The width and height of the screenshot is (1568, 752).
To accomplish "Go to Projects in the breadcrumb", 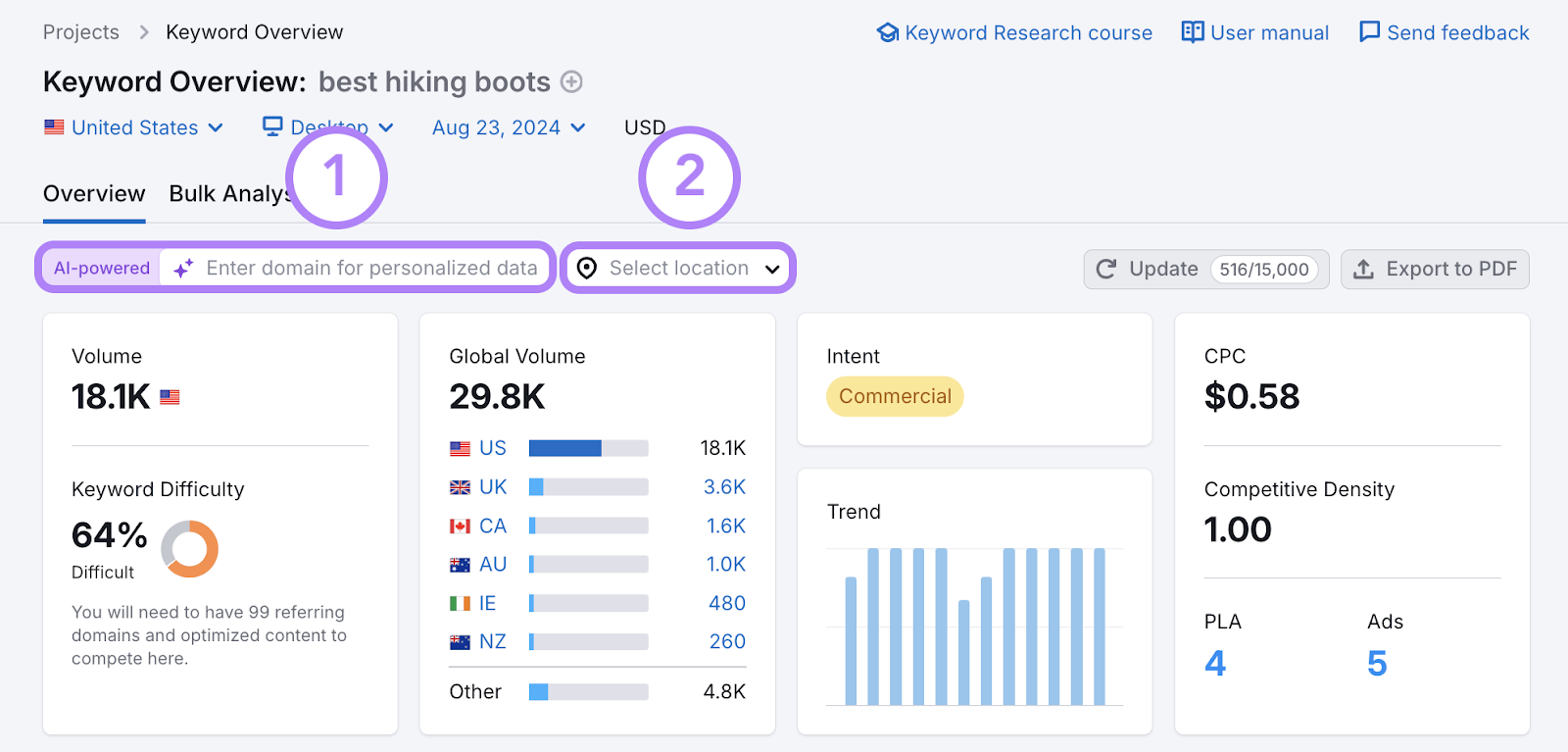I will pos(81,32).
